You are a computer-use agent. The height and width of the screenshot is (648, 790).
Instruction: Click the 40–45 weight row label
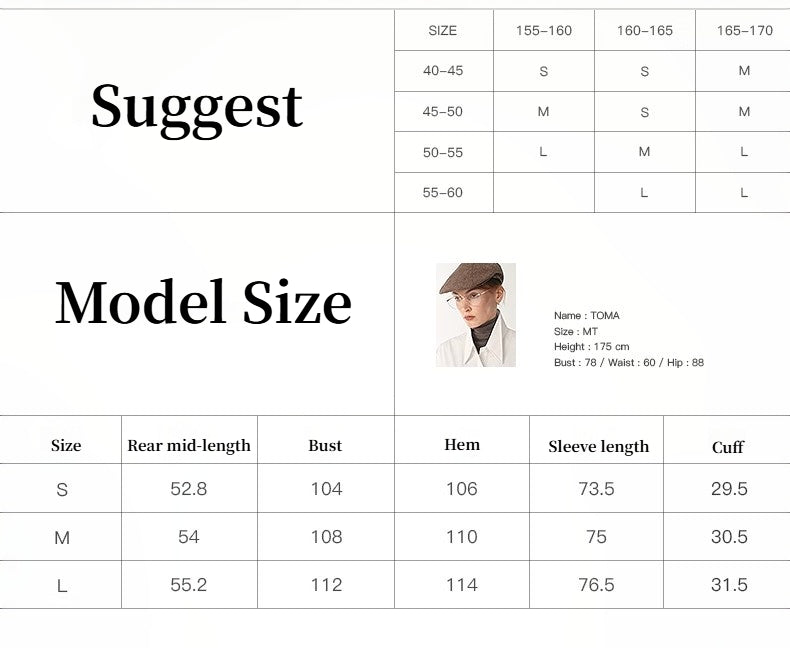pos(443,71)
